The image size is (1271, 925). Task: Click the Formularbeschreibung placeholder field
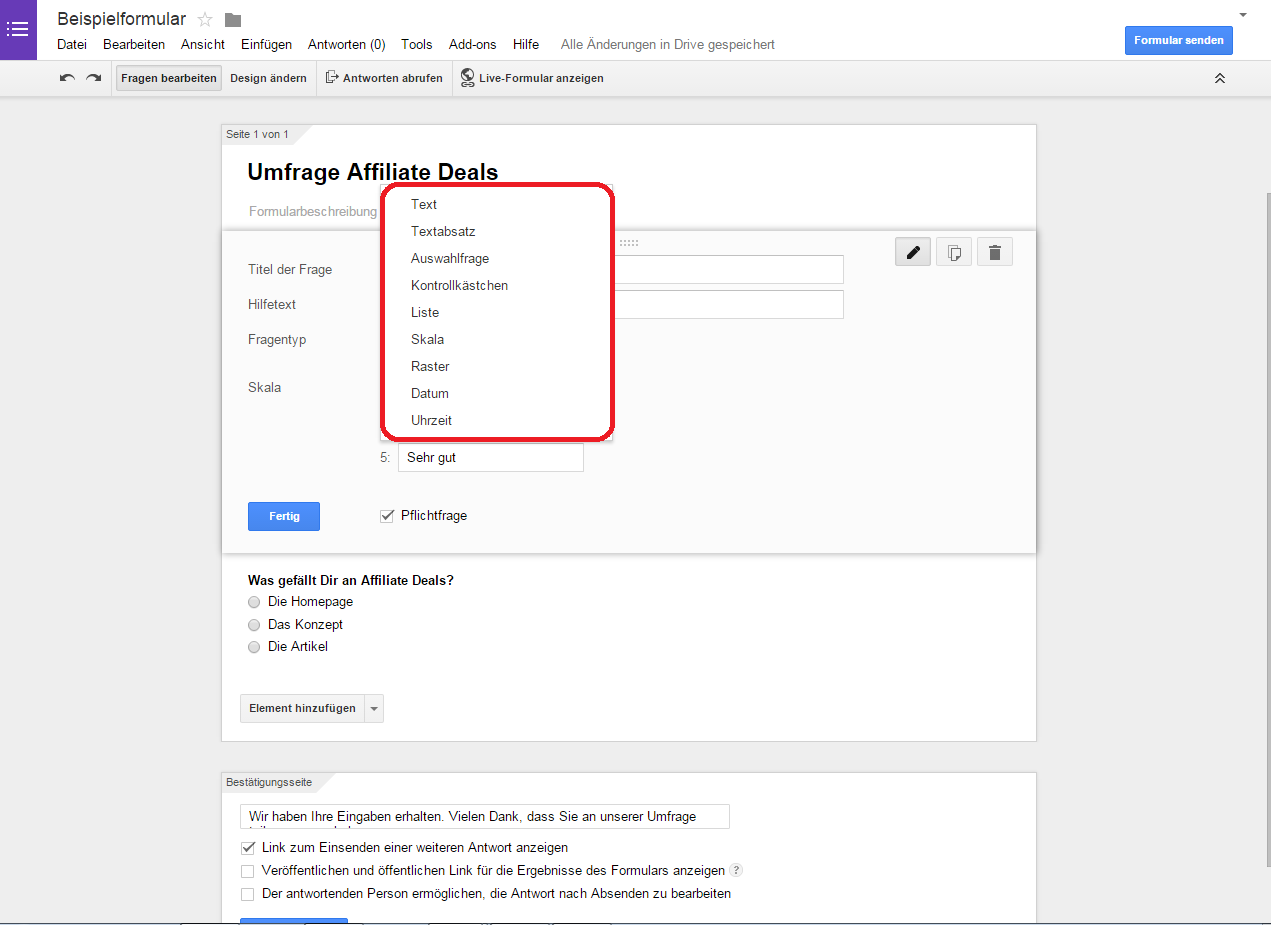pos(313,211)
